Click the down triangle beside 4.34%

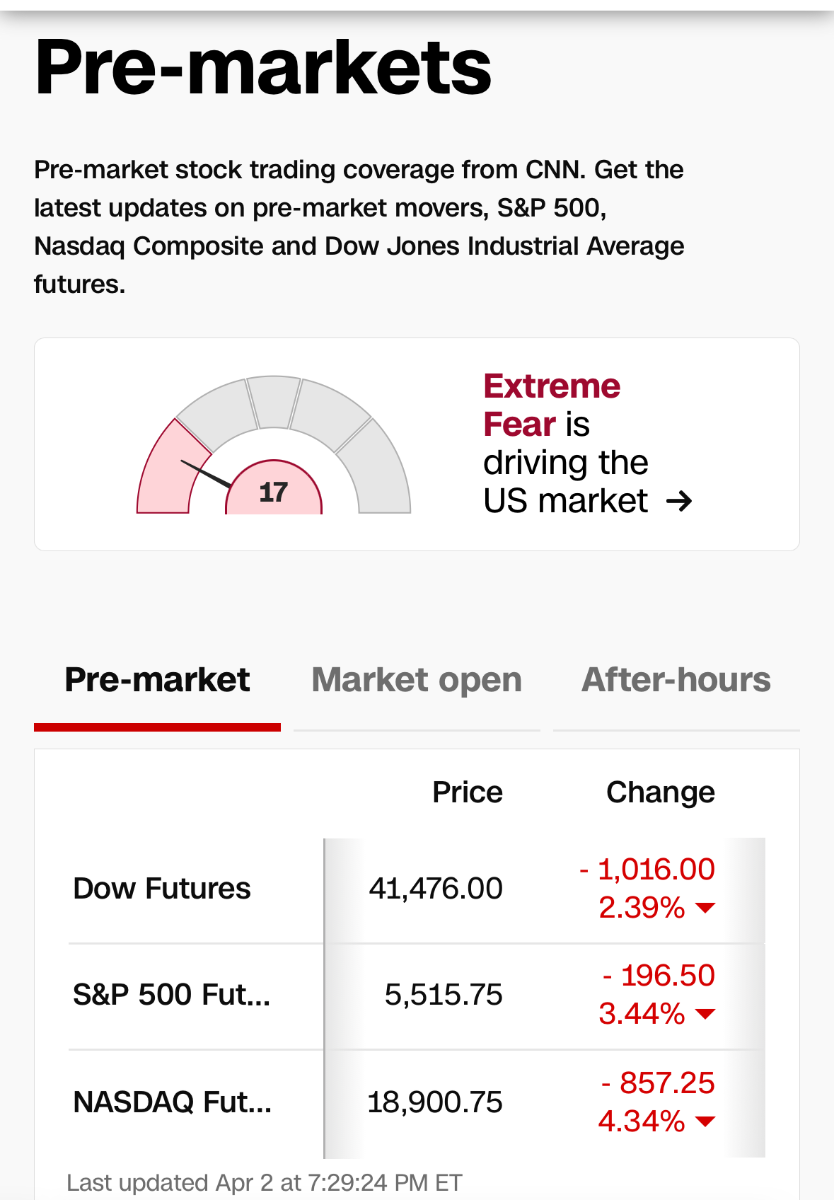tap(706, 1122)
